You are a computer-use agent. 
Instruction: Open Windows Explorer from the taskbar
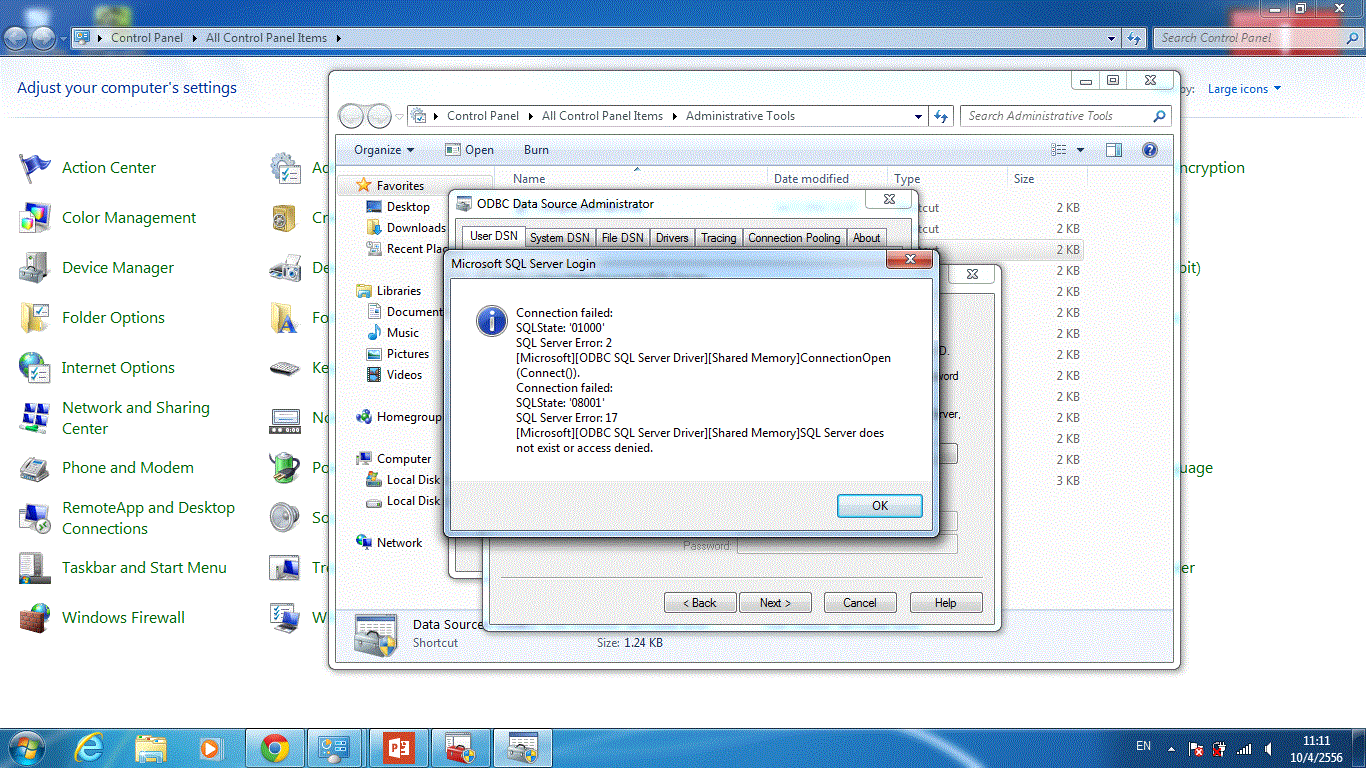point(151,747)
